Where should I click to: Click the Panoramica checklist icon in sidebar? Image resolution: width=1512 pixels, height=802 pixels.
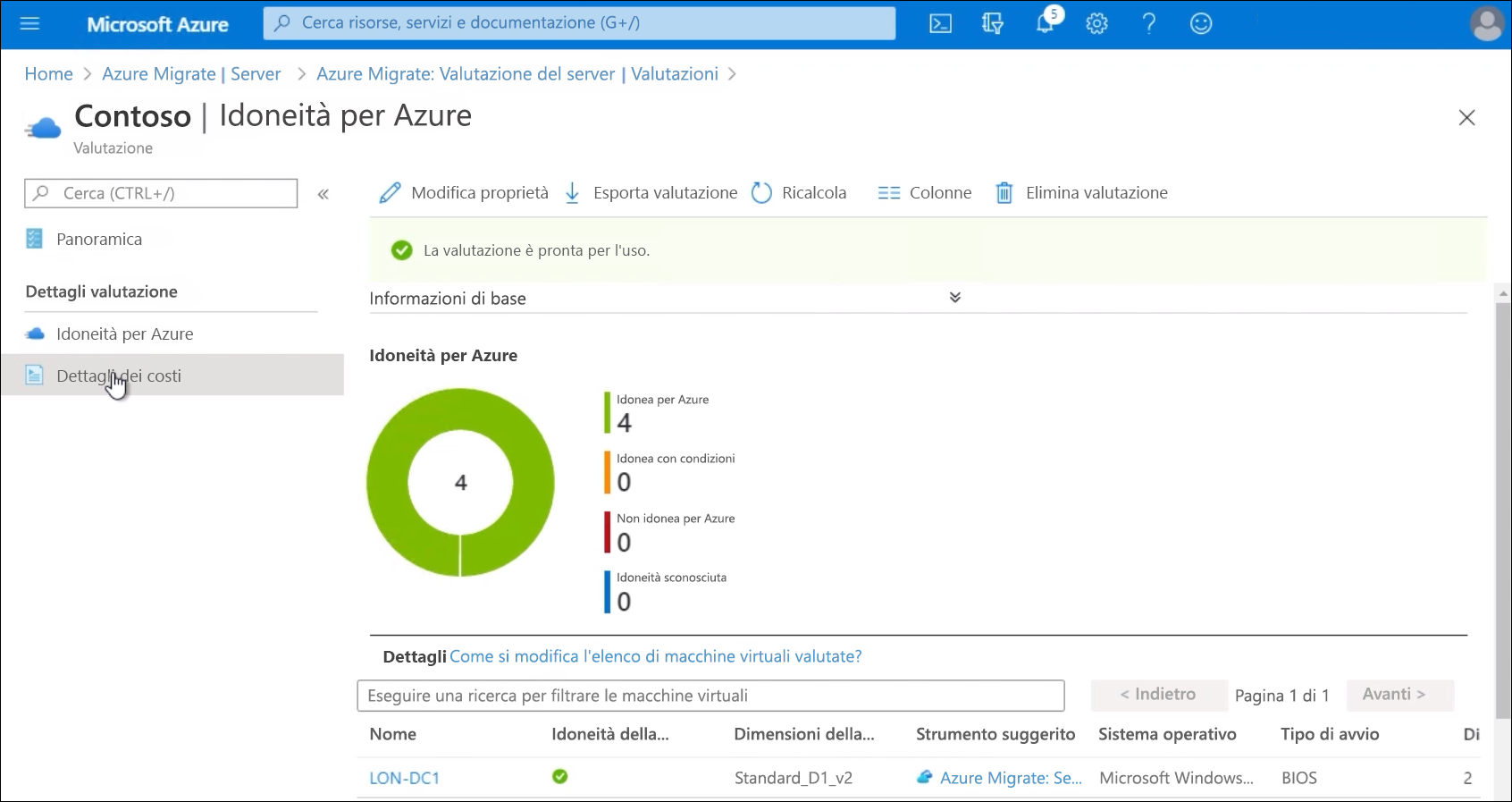(35, 239)
